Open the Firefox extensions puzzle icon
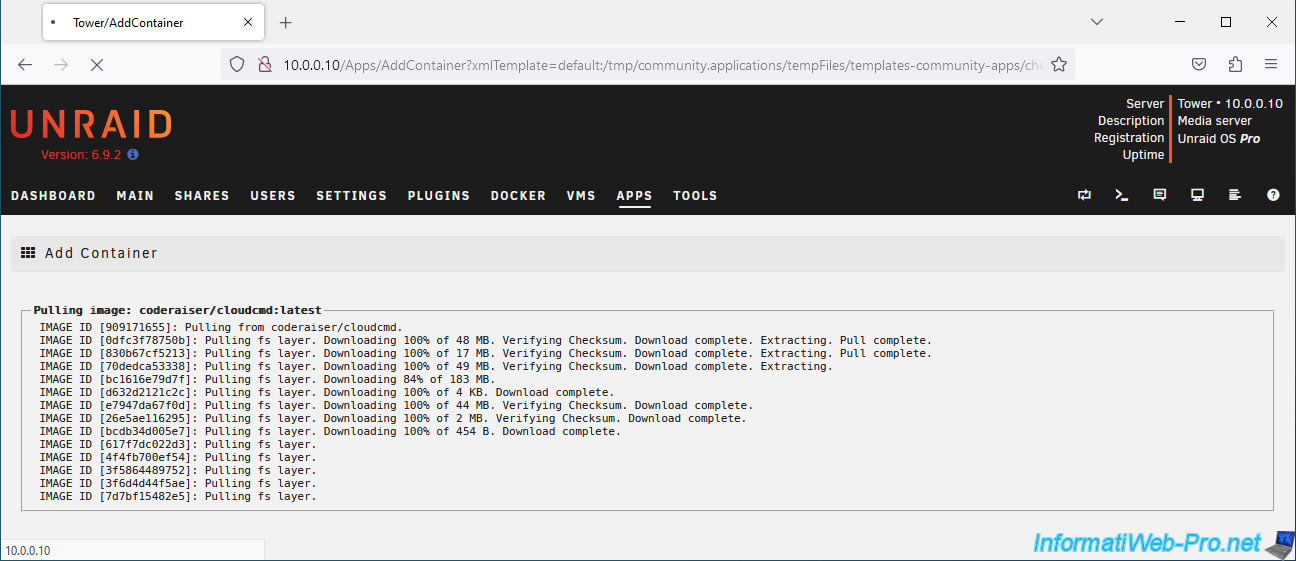Image resolution: width=1296 pixels, height=561 pixels. 1235,64
